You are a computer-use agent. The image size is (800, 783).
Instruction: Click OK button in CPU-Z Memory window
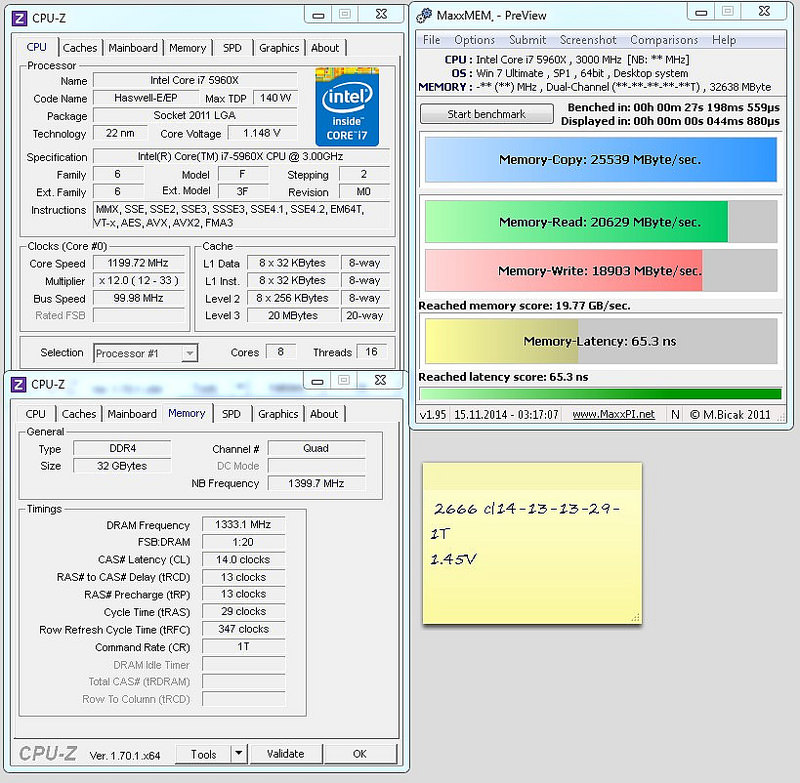pyautogui.click(x=360, y=753)
